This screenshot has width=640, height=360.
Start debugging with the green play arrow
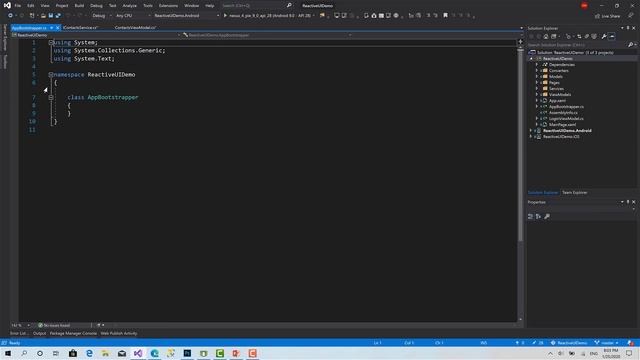(x=225, y=16)
